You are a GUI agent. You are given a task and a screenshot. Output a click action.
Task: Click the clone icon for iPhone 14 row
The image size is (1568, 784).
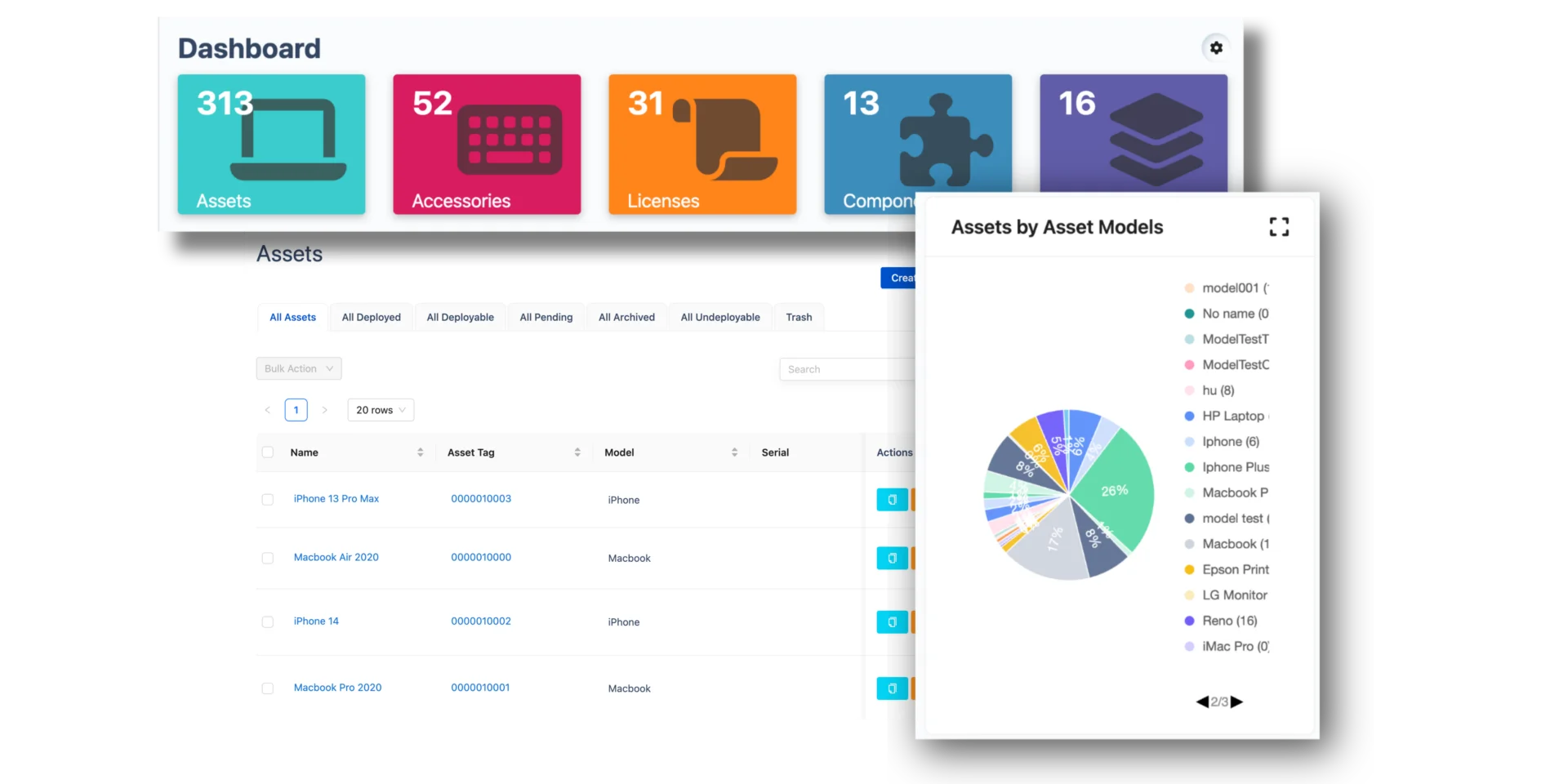click(892, 622)
